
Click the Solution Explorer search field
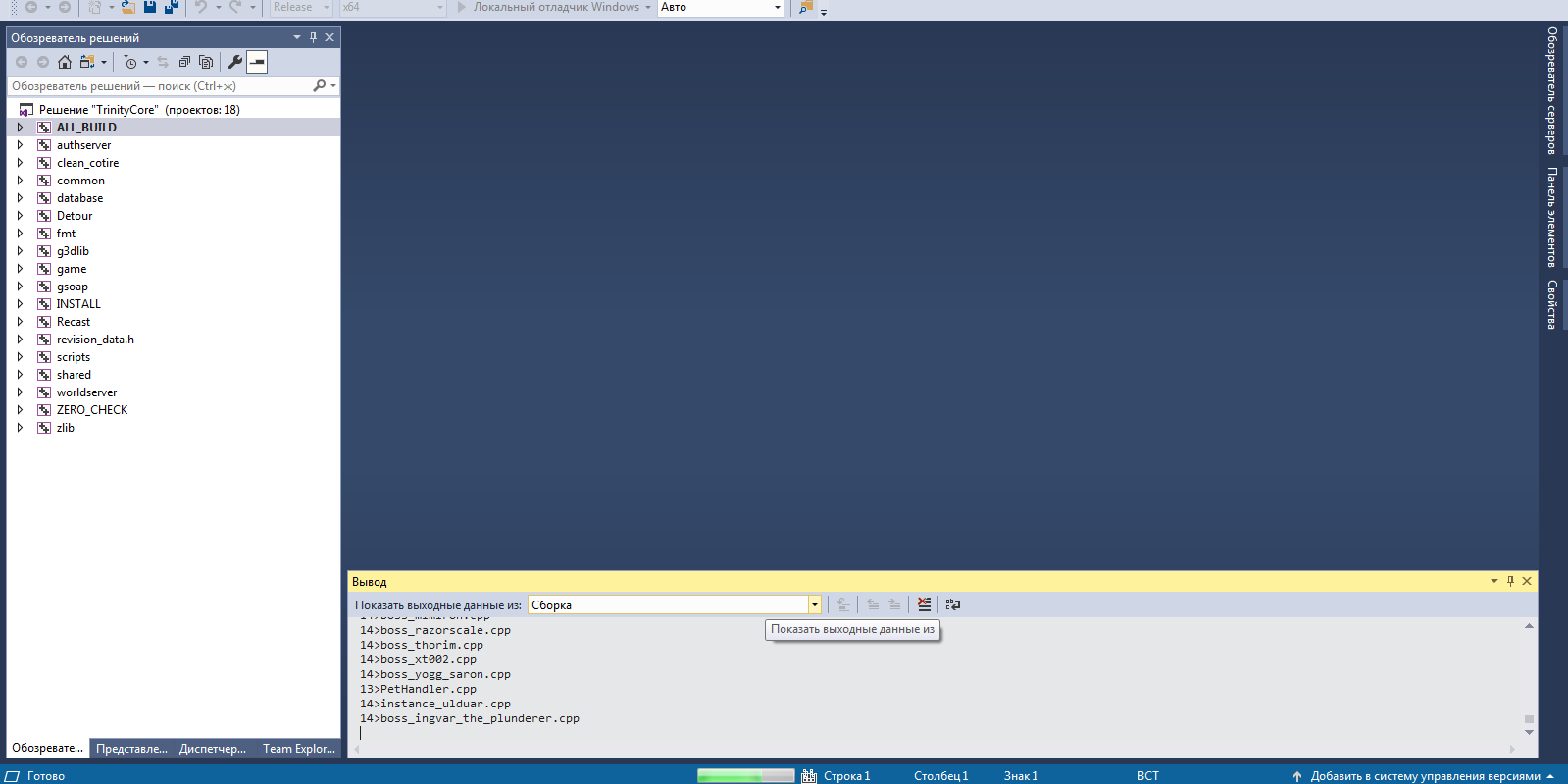(x=160, y=86)
